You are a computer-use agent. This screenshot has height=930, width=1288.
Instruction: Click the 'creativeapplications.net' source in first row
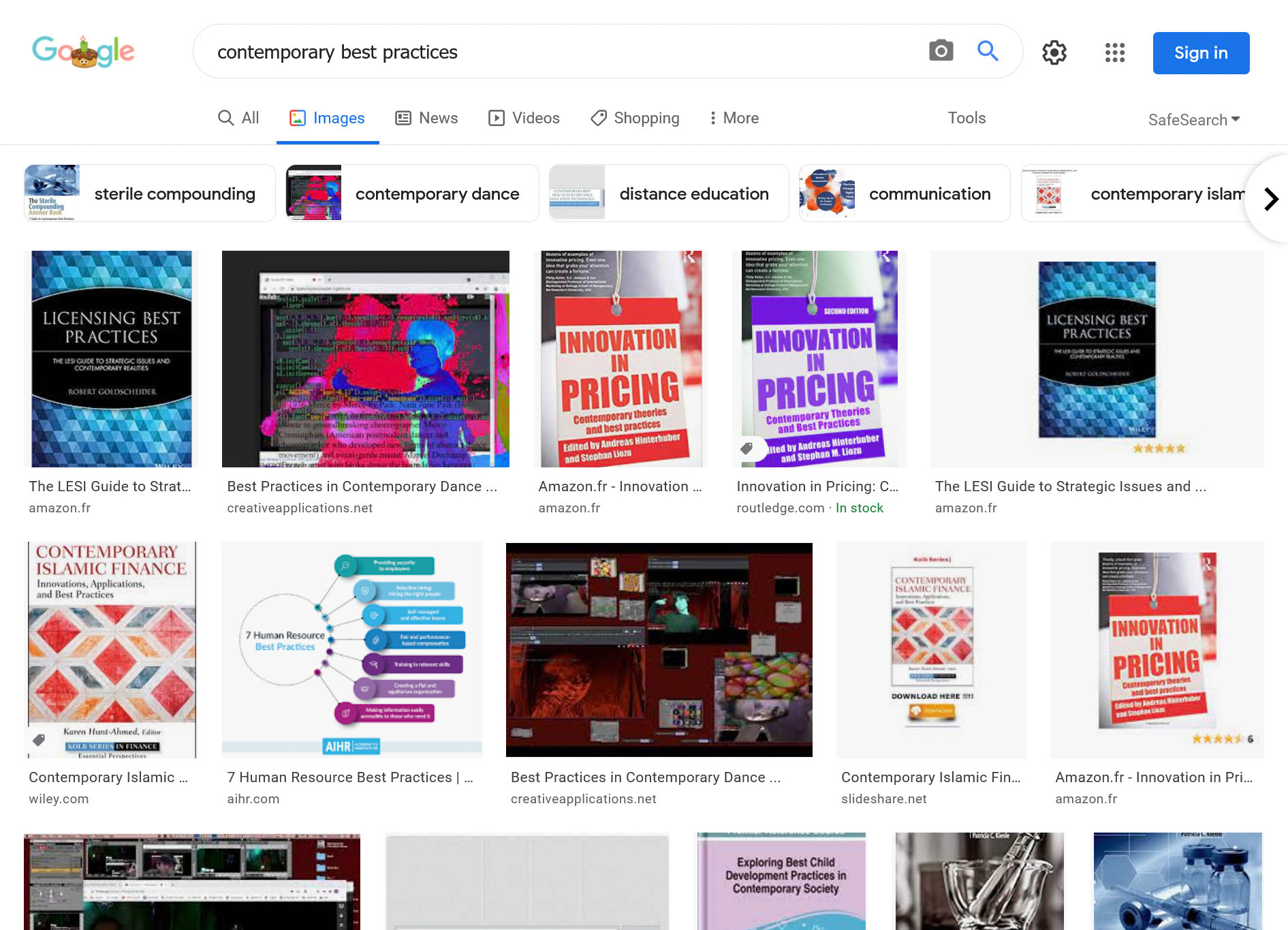pos(300,508)
